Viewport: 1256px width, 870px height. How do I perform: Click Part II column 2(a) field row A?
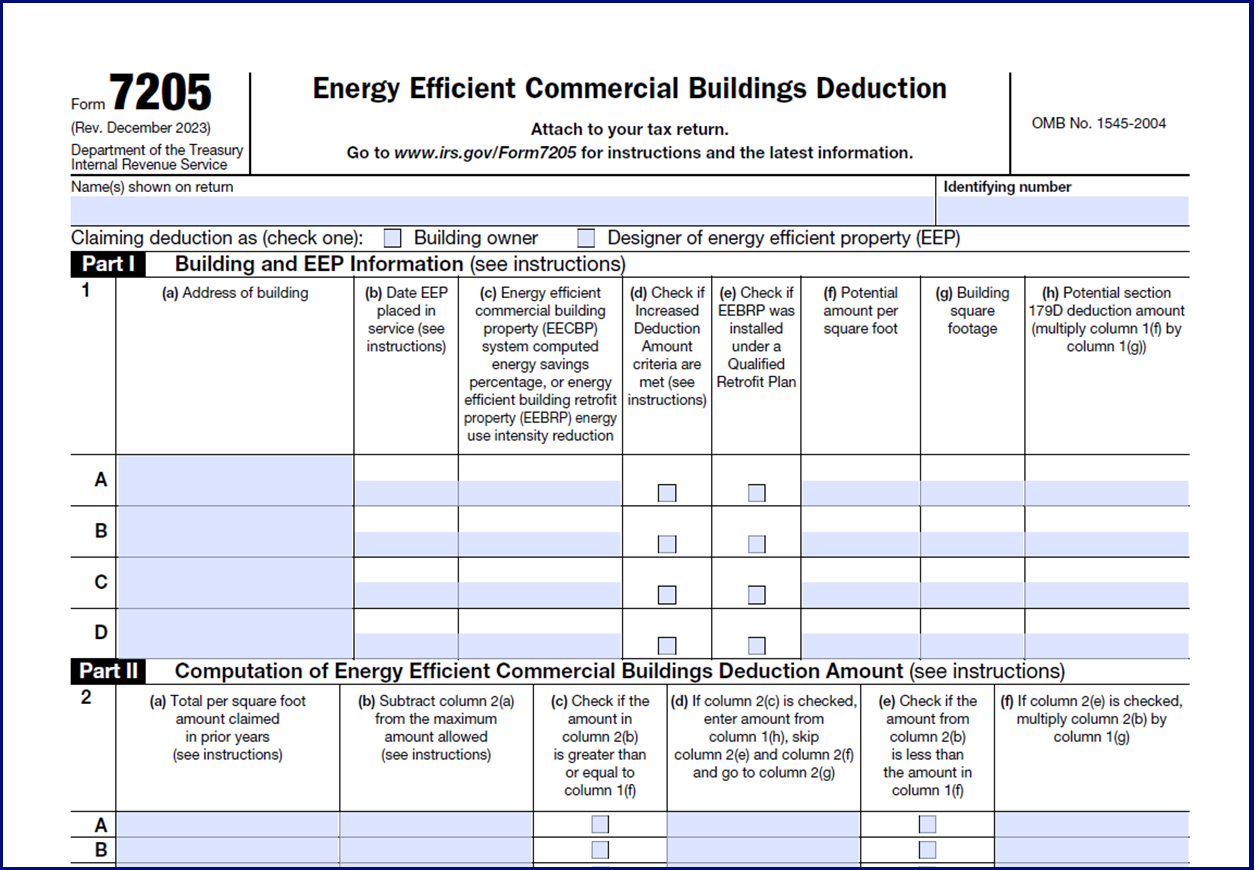[x=228, y=825]
